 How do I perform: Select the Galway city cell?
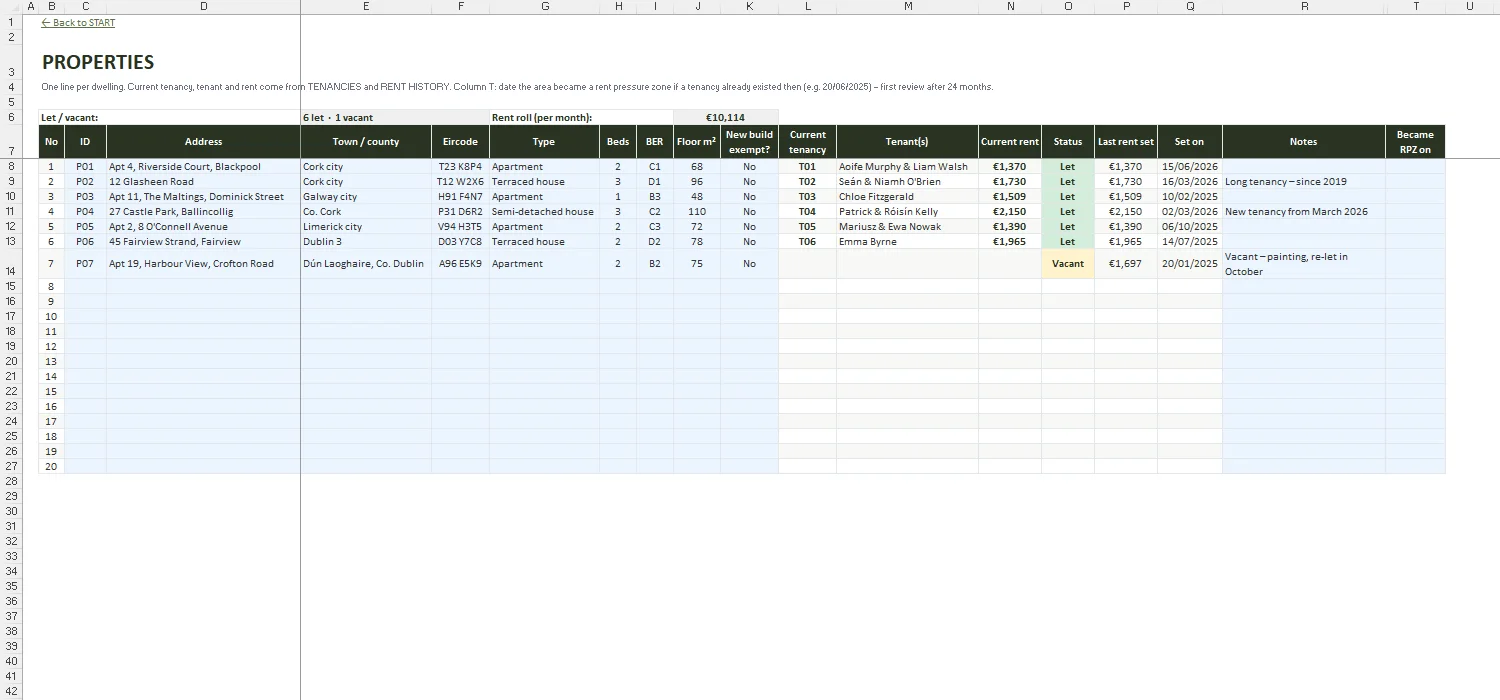click(x=366, y=197)
